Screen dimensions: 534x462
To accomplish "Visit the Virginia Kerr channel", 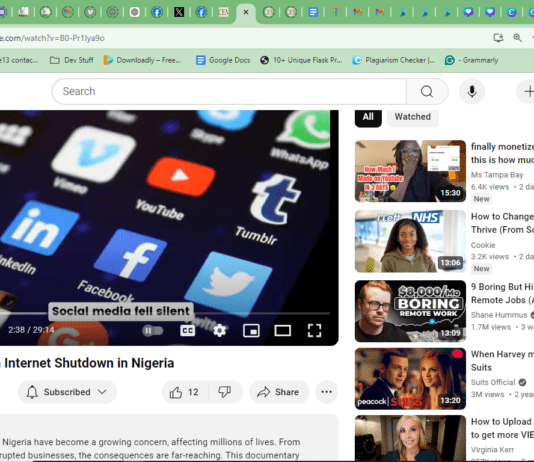I will (x=492, y=450).
